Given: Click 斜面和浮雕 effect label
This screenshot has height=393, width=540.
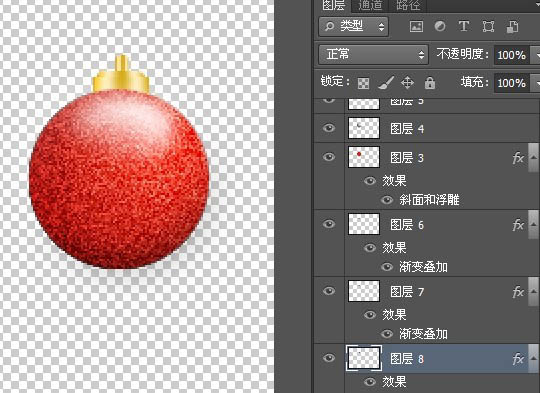Looking at the screenshot, I should pyautogui.click(x=429, y=200).
